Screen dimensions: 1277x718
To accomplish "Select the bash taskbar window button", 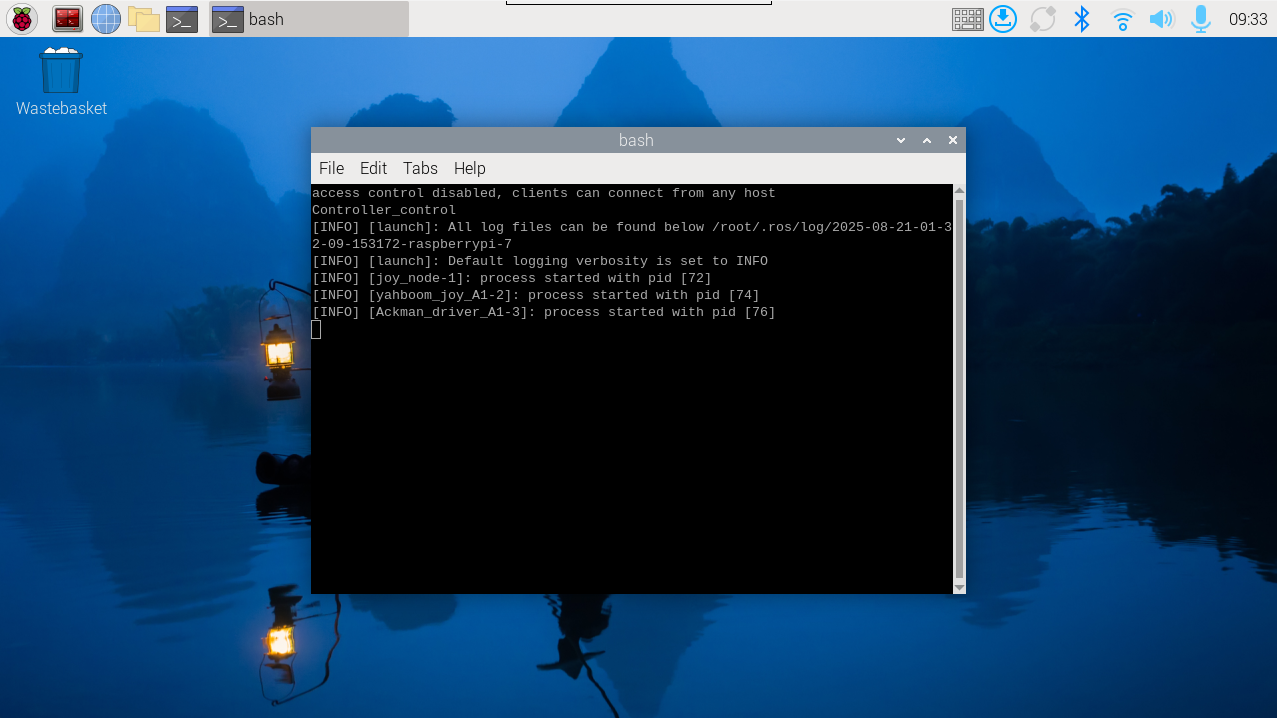I will 308,19.
